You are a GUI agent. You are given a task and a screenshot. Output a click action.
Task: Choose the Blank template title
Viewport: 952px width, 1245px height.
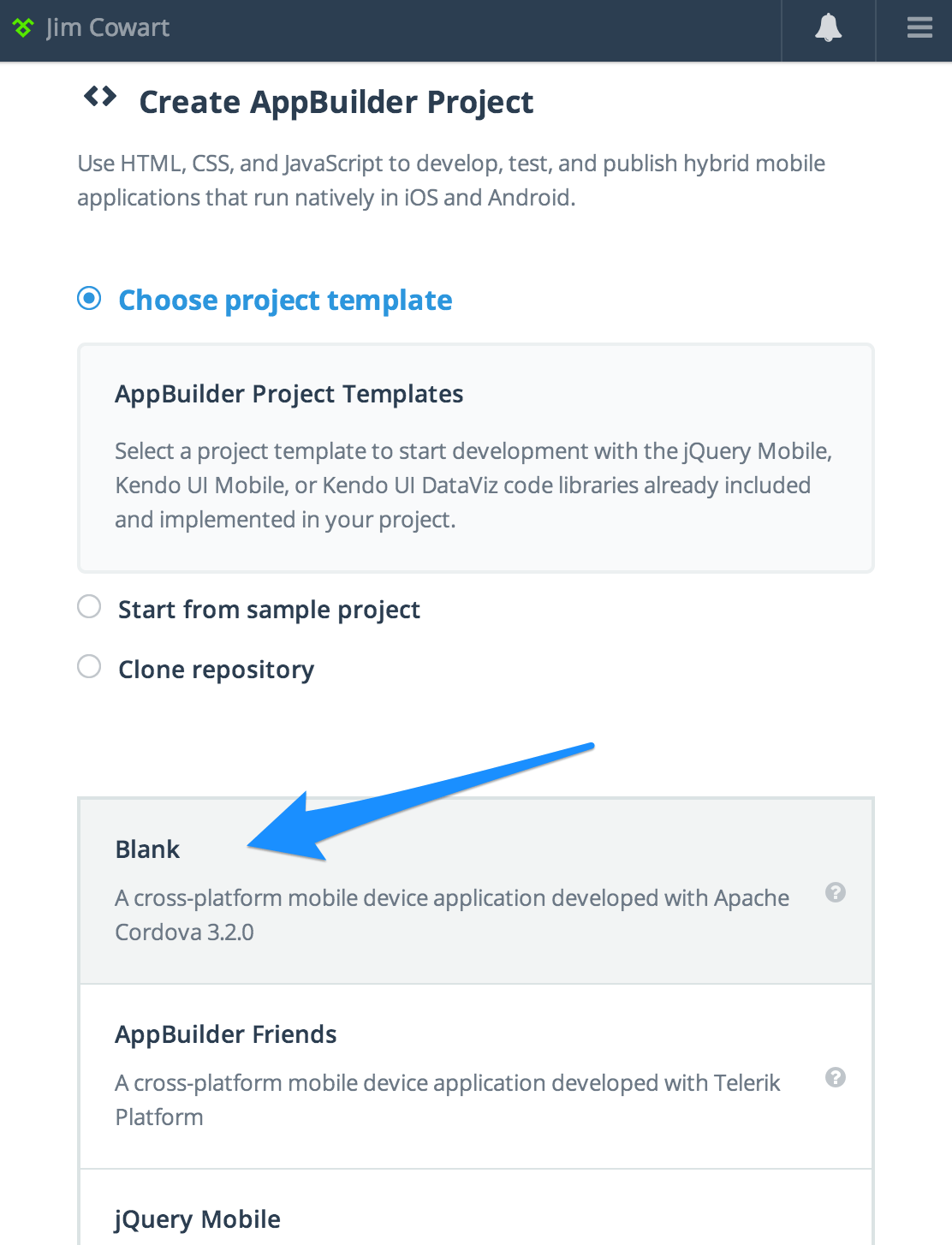[147, 849]
